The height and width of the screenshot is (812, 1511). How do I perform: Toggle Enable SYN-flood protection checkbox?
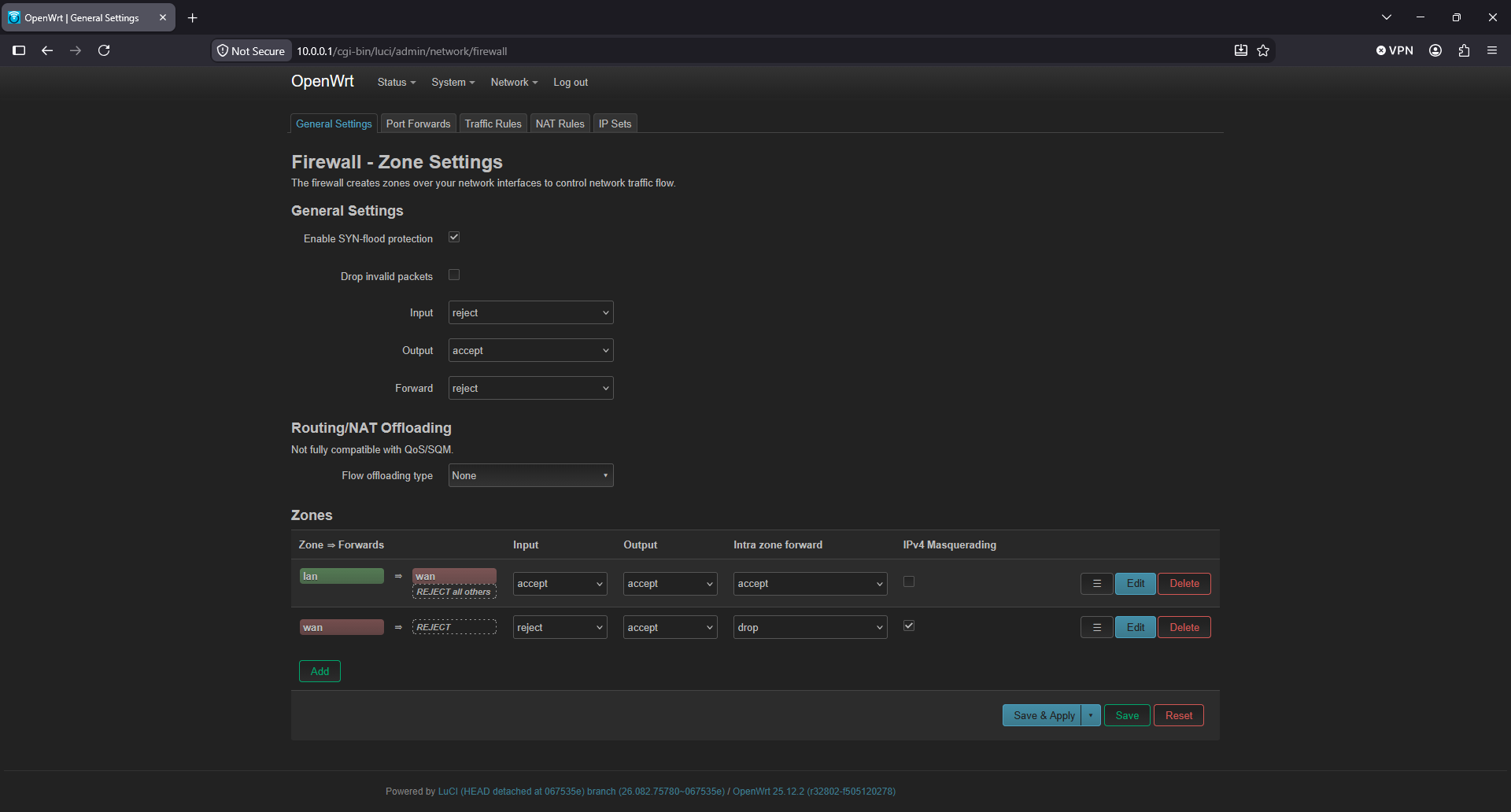(x=454, y=237)
